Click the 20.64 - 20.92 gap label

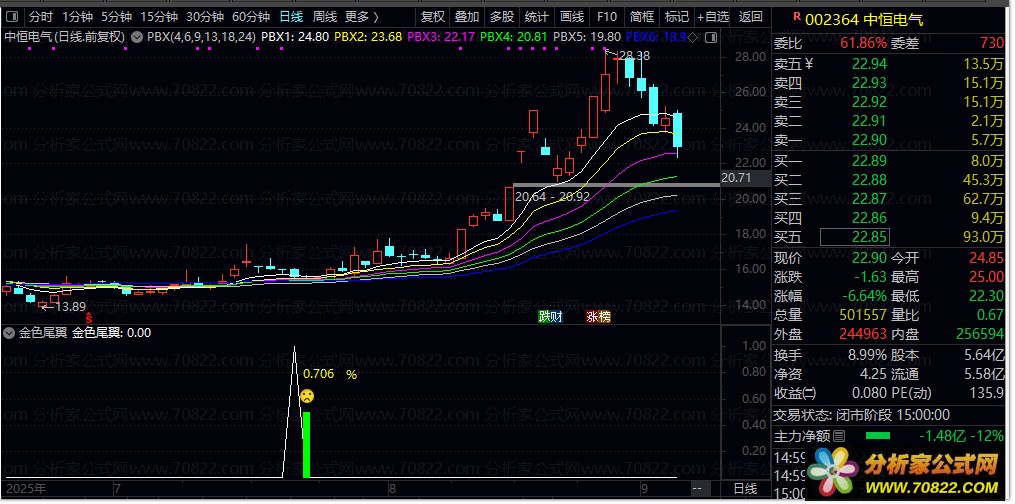tap(552, 195)
